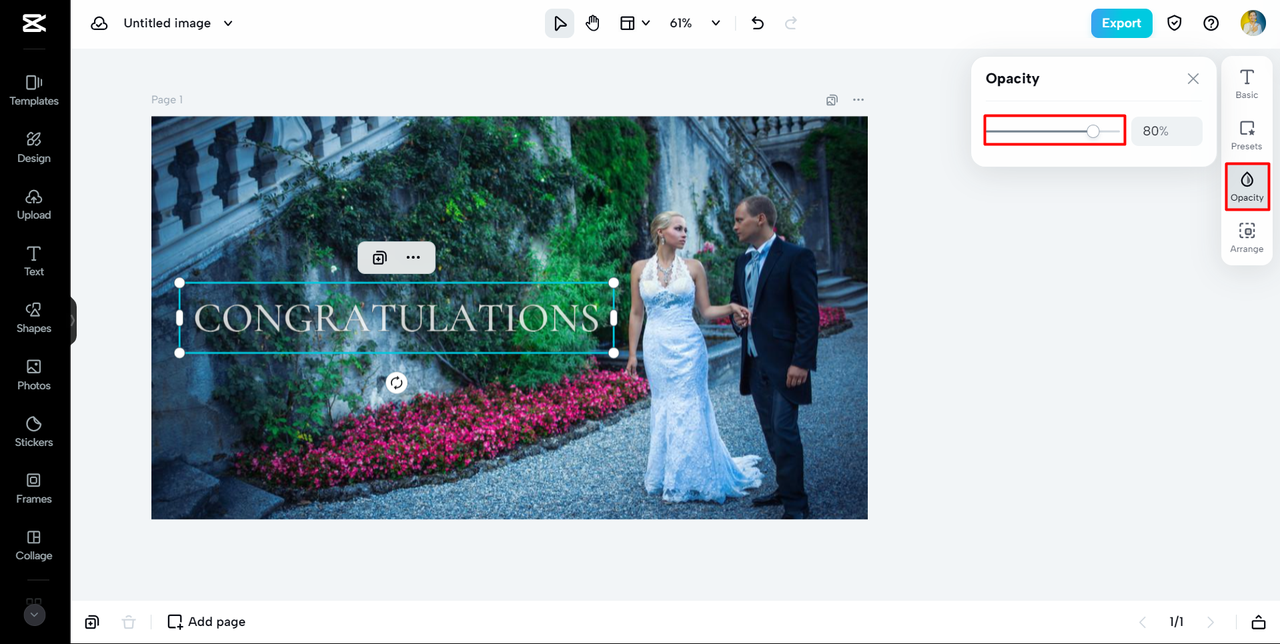This screenshot has width=1280, height=644.
Task: Duplicate the page using page header icon
Action: (832, 100)
